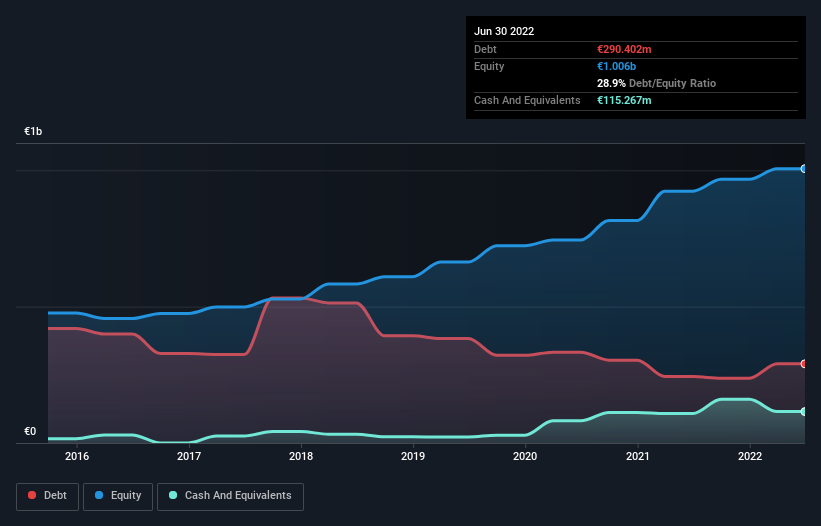
Task: Click the red Debt legend dot
Action: [32, 495]
